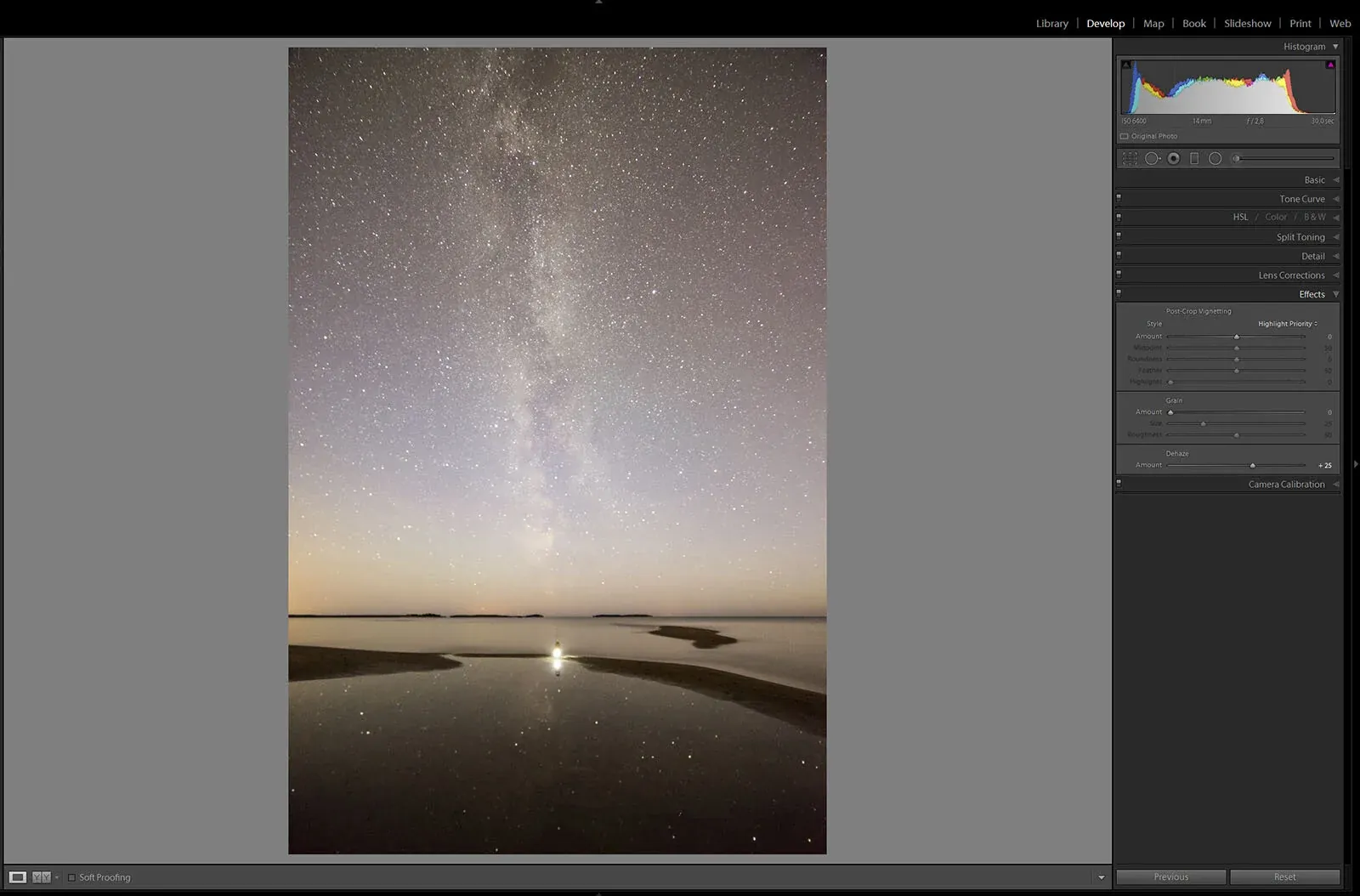The height and width of the screenshot is (896, 1360).
Task: Toggle the histogram highlight clipping indicator
Action: [1330, 65]
